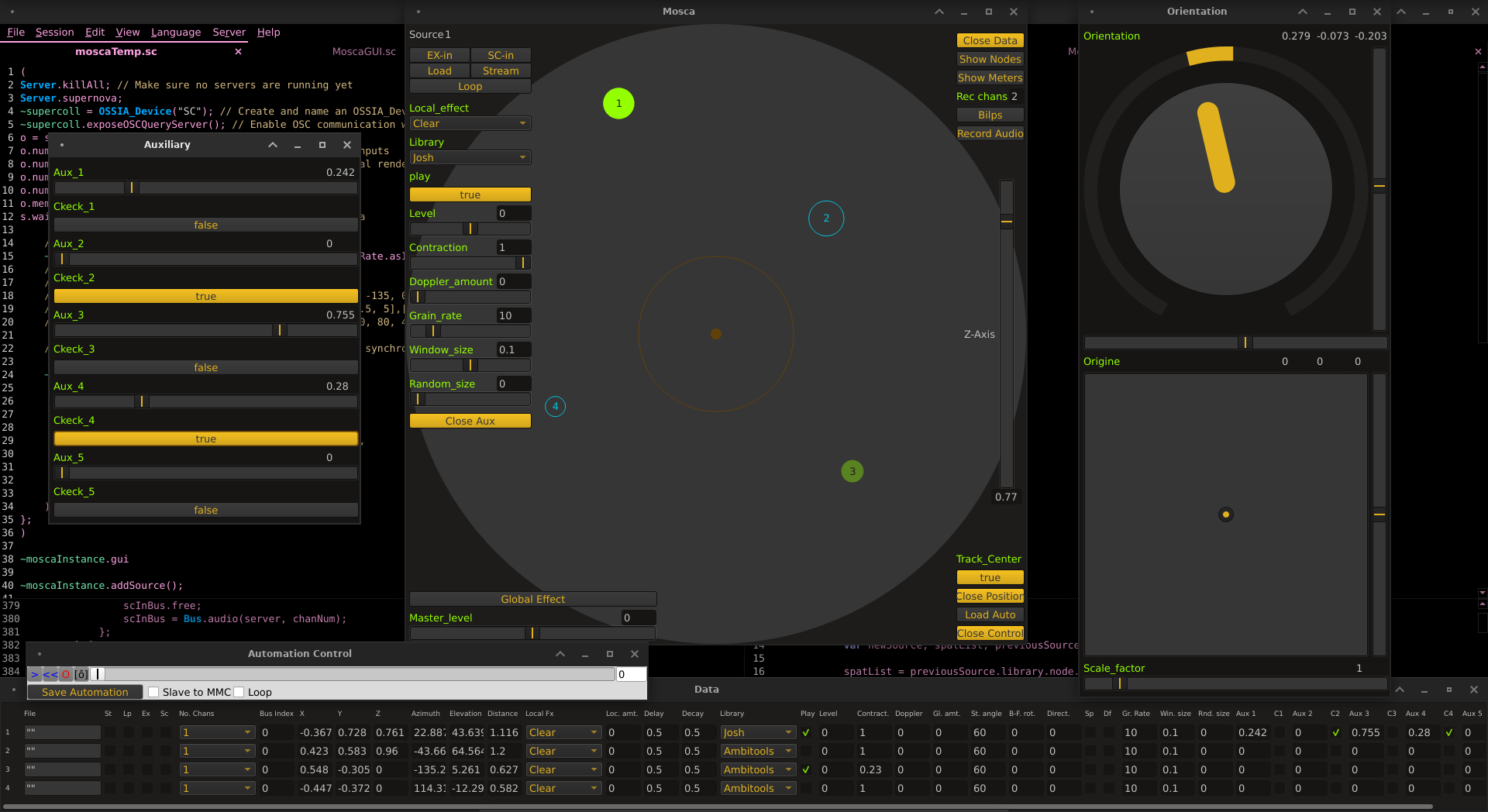This screenshot has width=1488, height=812.
Task: Start automation playback with the > icon
Action: [x=34, y=675]
